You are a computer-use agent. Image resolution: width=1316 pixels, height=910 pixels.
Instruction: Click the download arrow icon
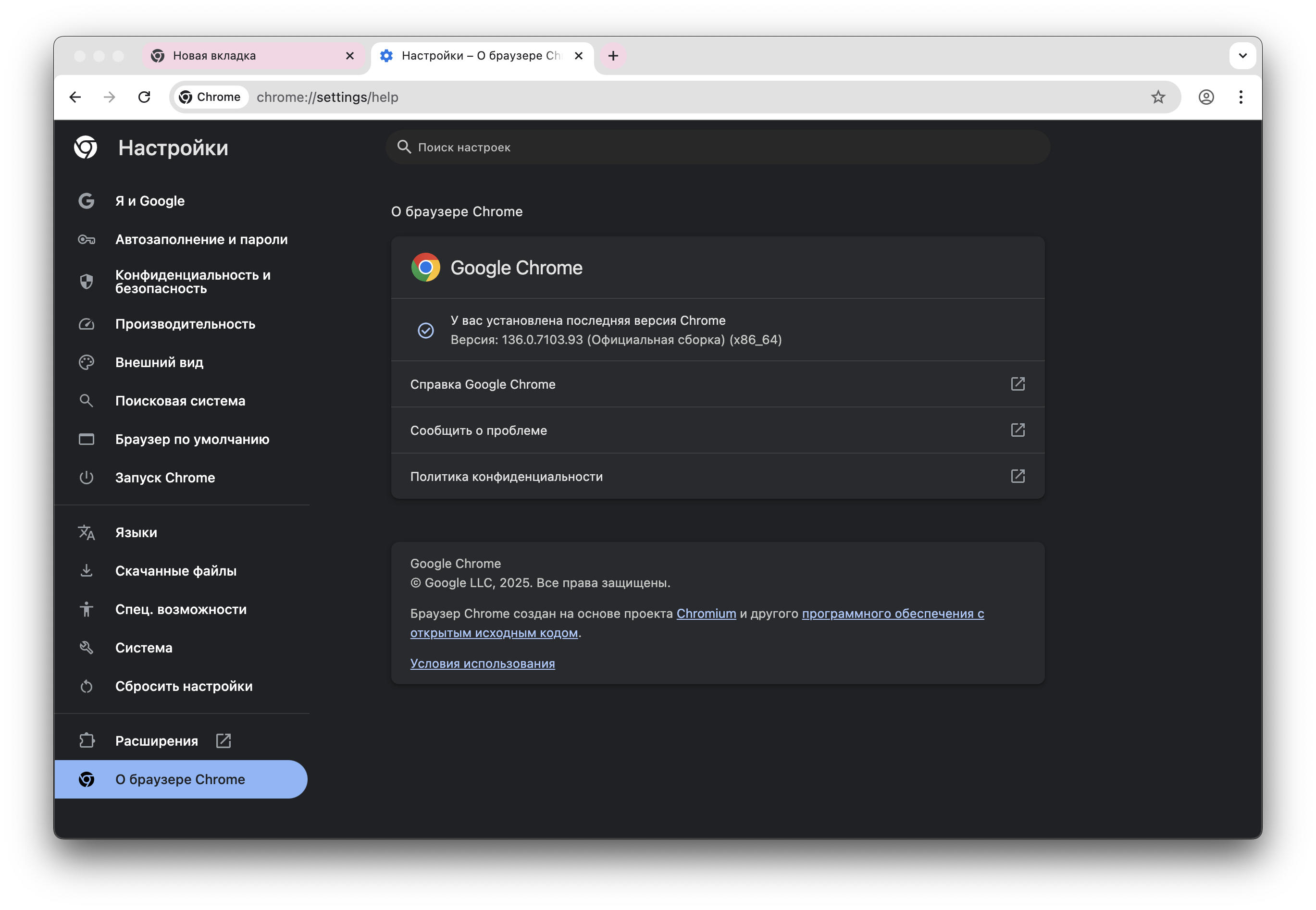(x=86, y=571)
